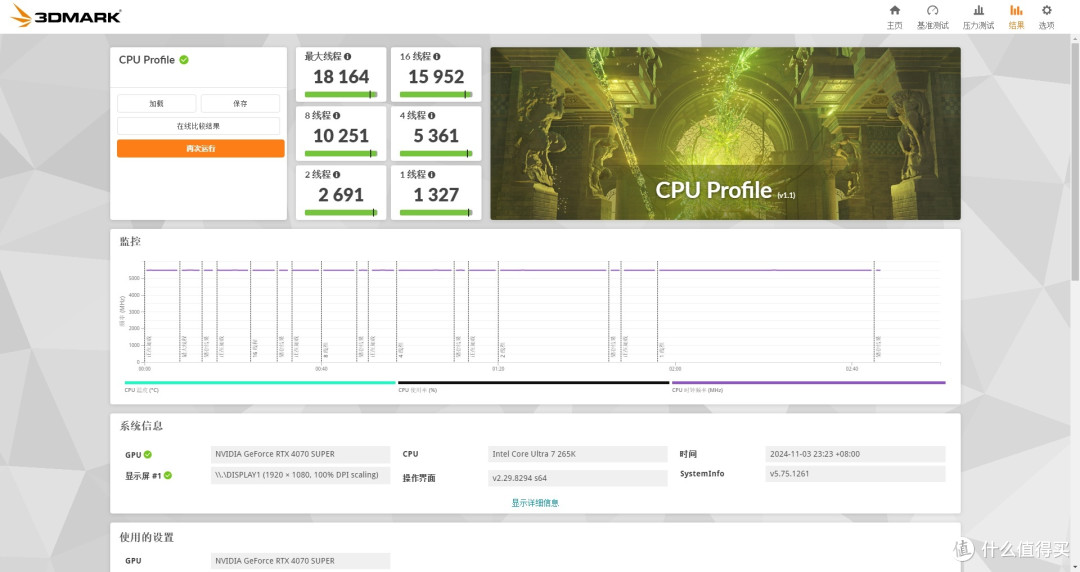
Task: Click green score bar under 18 164
Action: [341, 94]
